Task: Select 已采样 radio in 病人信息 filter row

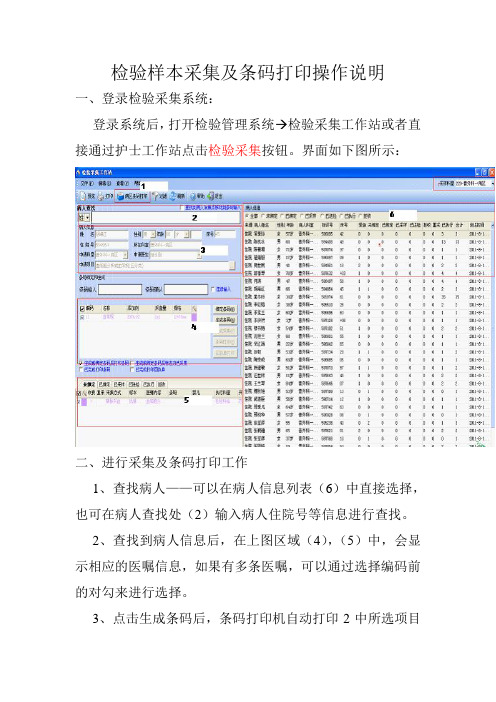Action: pos(302,216)
